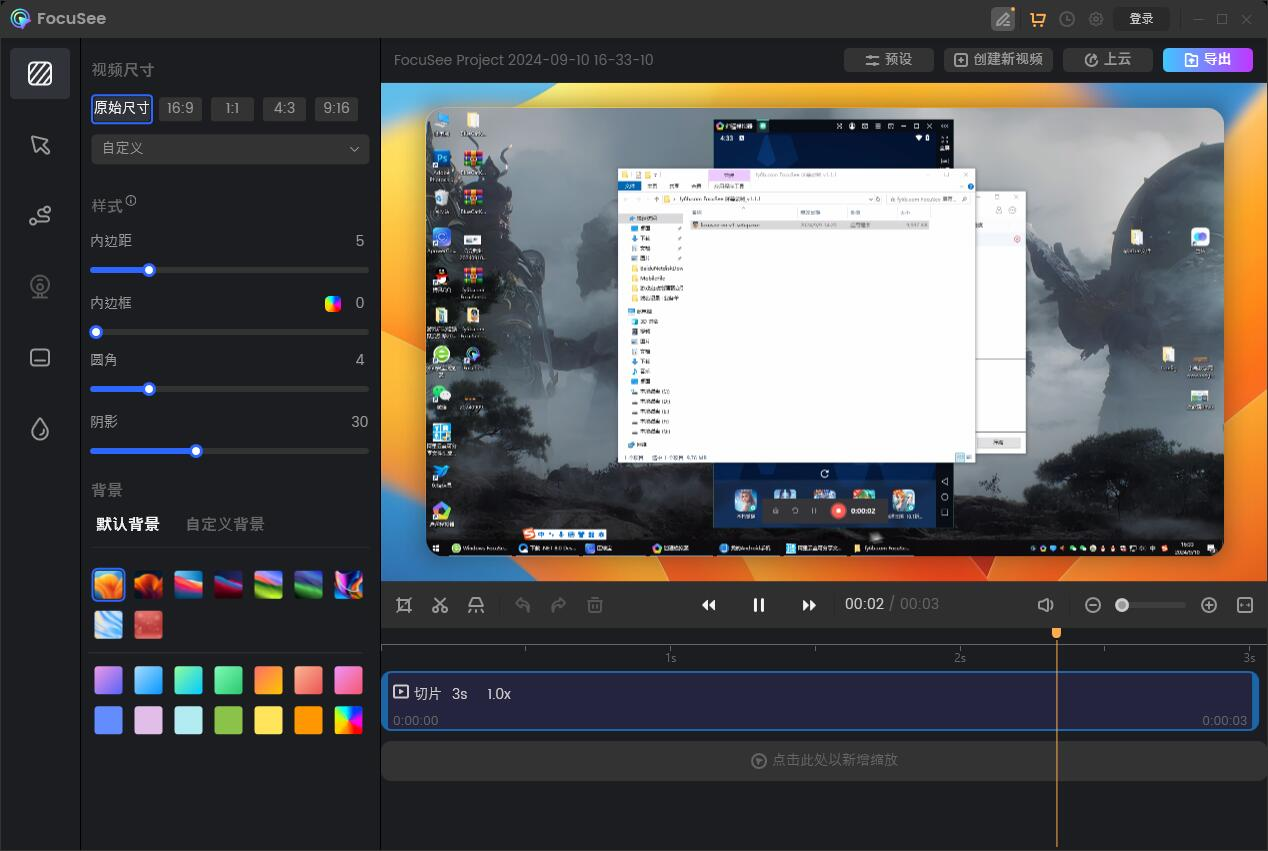Viewport: 1268px width, 851px height.
Task: Click the 导出 export button
Action: tap(1207, 60)
